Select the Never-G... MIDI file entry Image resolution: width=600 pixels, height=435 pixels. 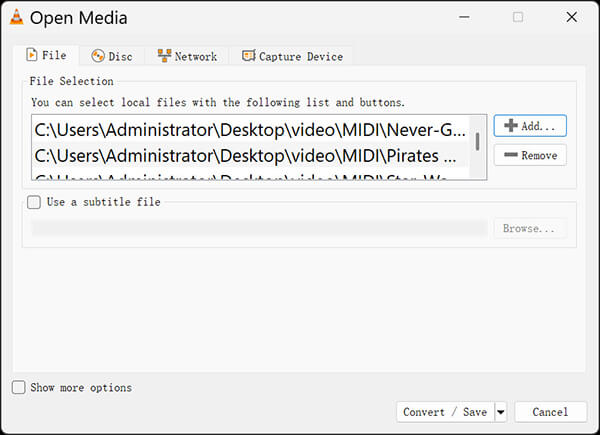[x=251, y=130]
